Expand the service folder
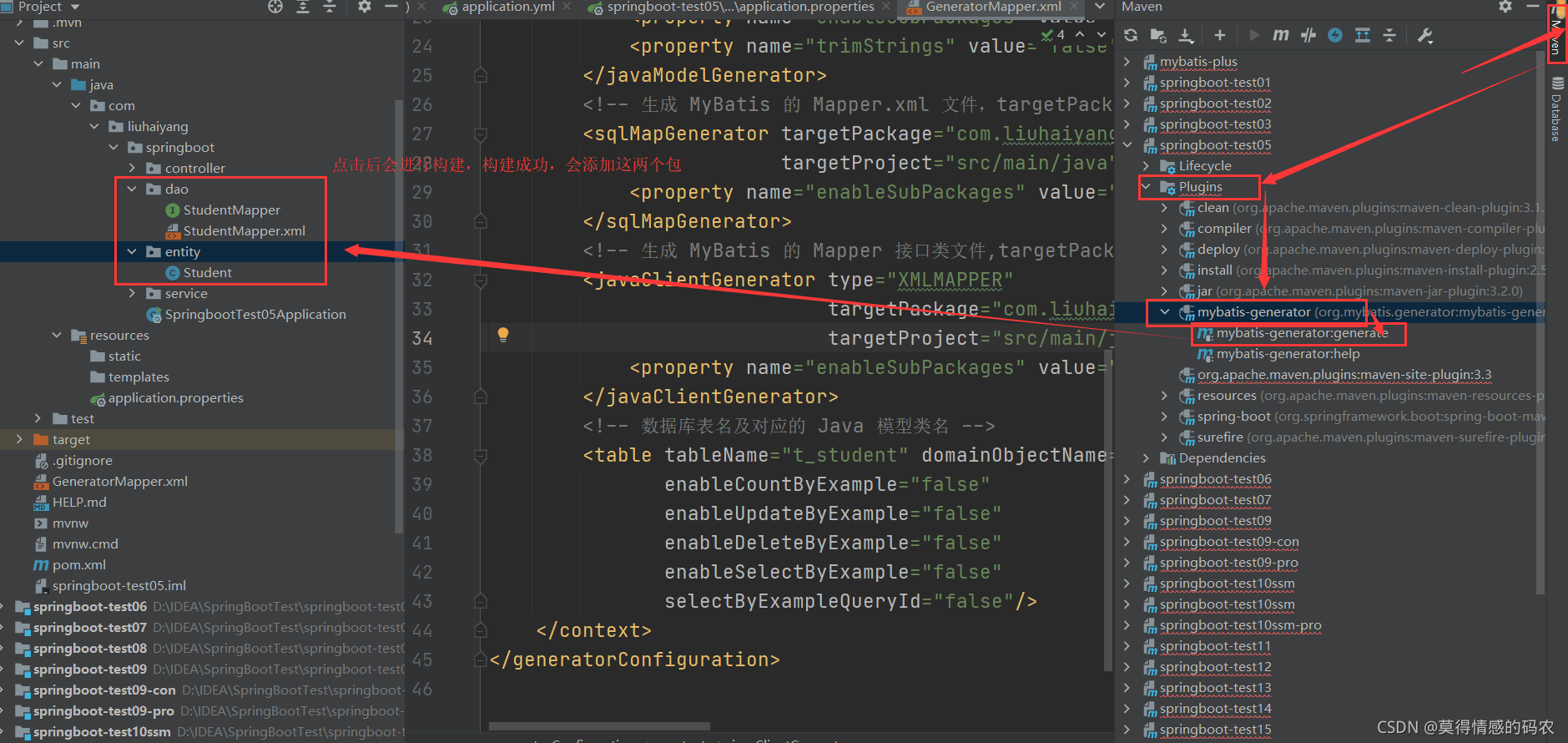1568x743 pixels. coord(132,294)
